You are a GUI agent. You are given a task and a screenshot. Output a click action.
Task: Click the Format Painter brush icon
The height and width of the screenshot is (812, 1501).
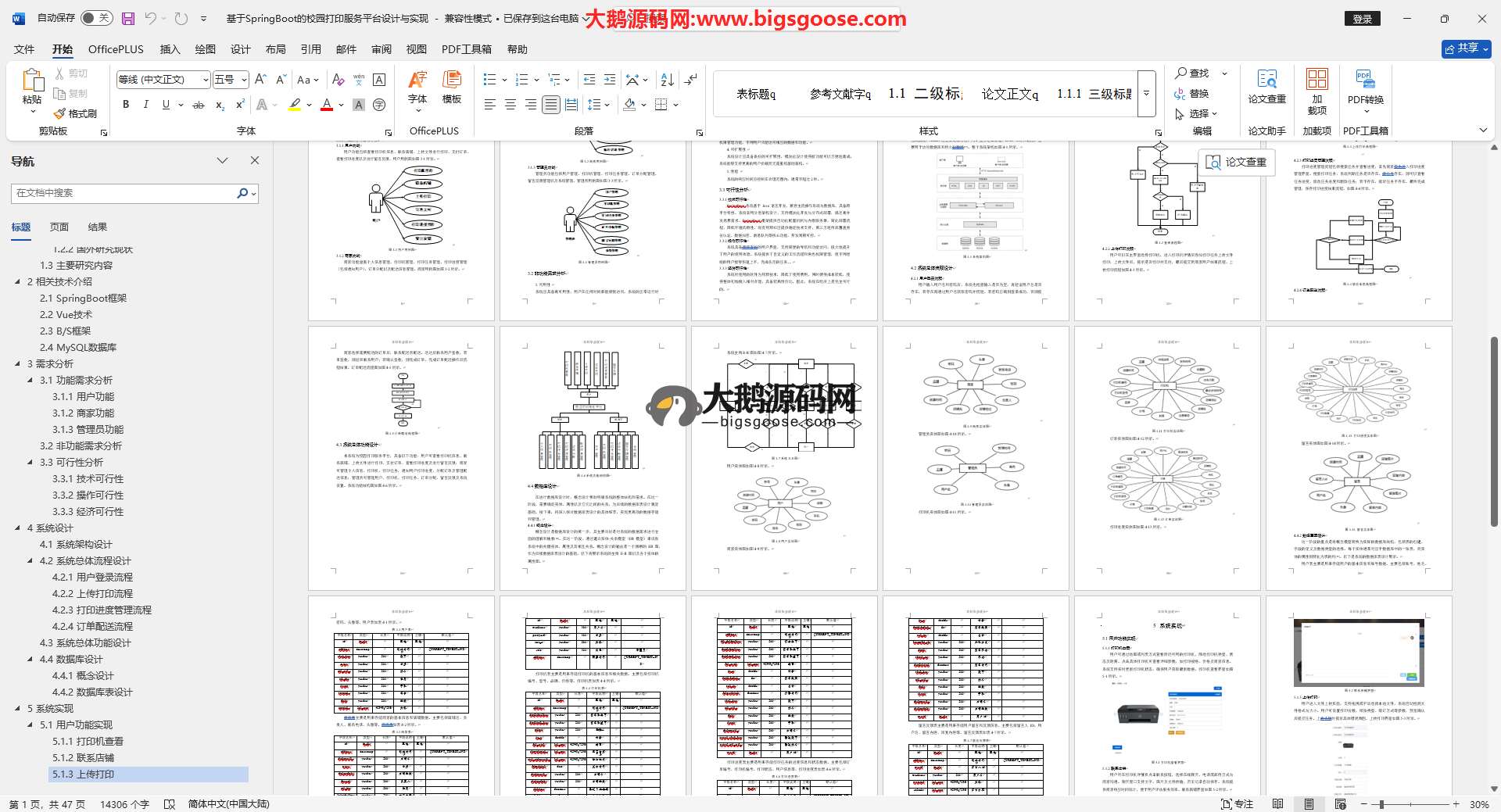(x=60, y=113)
